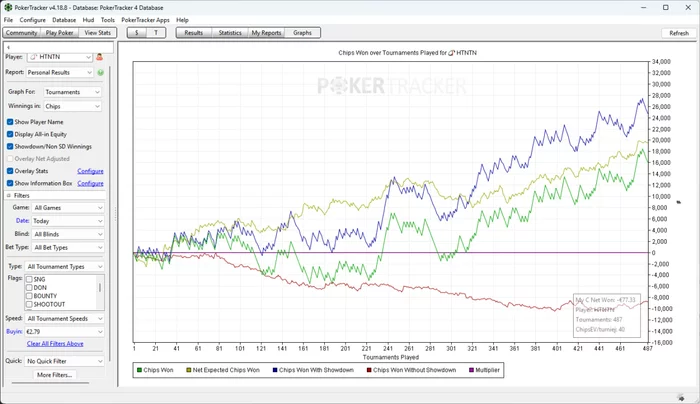Switch to the Play Poker tab

[59, 33]
